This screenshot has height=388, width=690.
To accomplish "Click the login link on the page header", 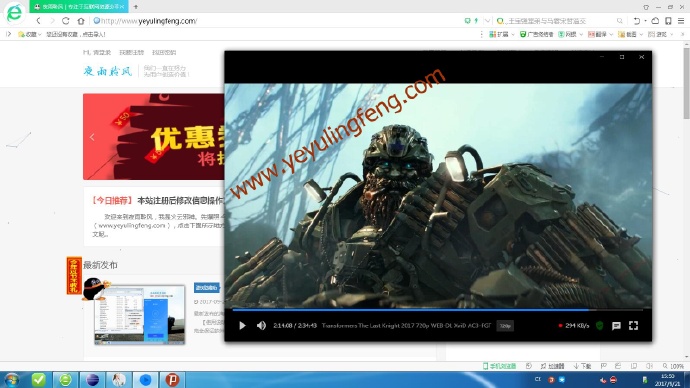I will click(x=97, y=52).
